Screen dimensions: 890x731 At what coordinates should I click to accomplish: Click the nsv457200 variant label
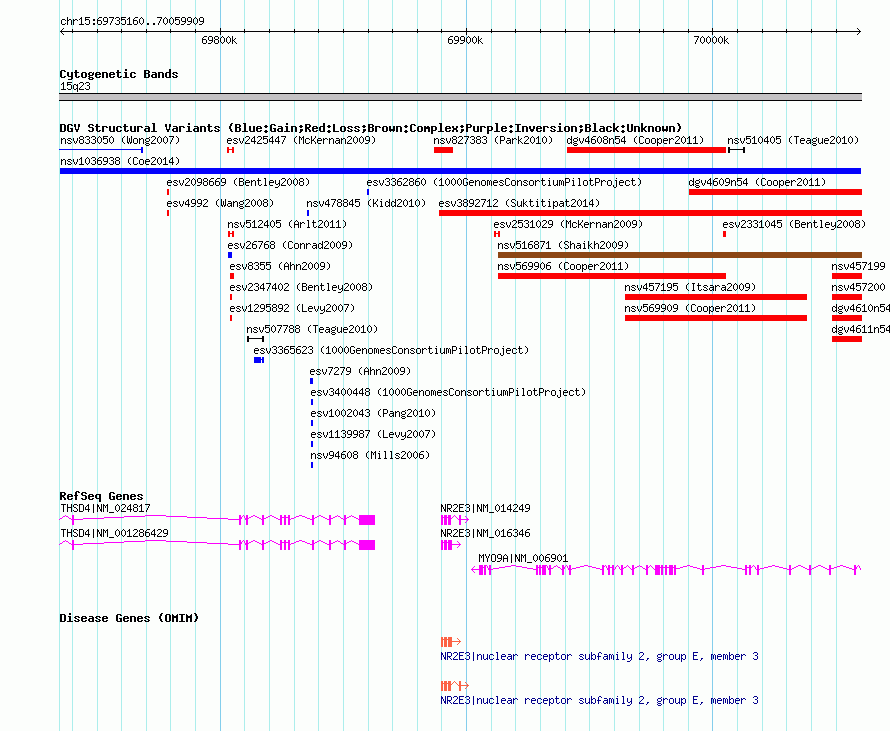click(858, 287)
